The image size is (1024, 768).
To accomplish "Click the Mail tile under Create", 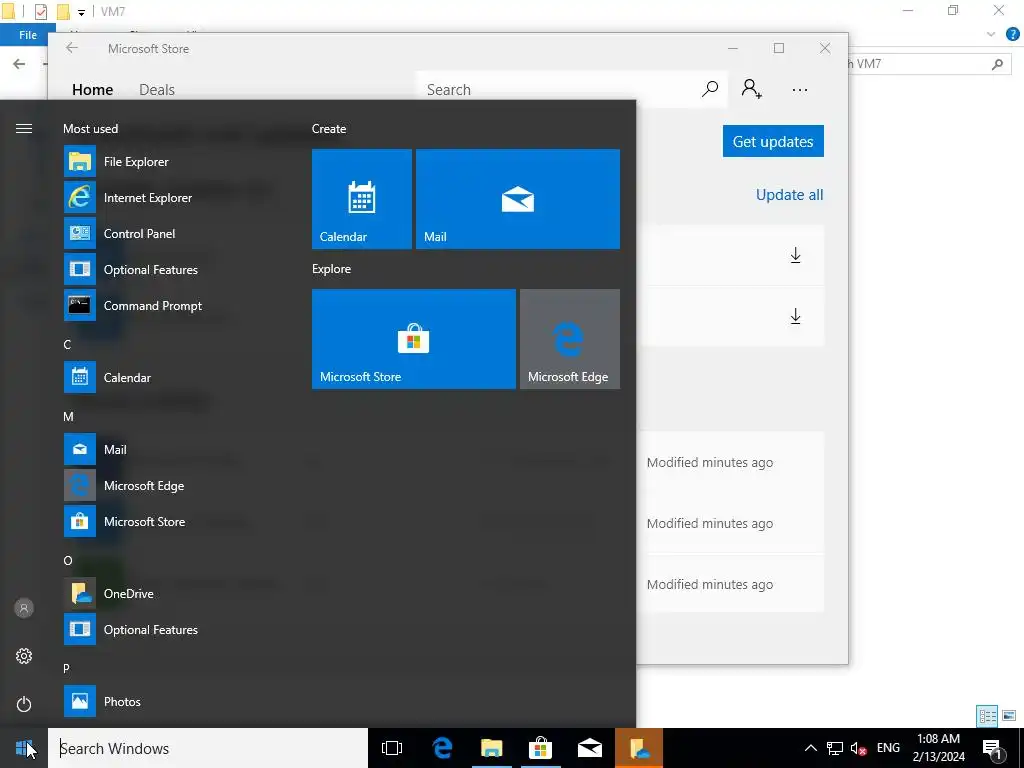I will click(518, 199).
